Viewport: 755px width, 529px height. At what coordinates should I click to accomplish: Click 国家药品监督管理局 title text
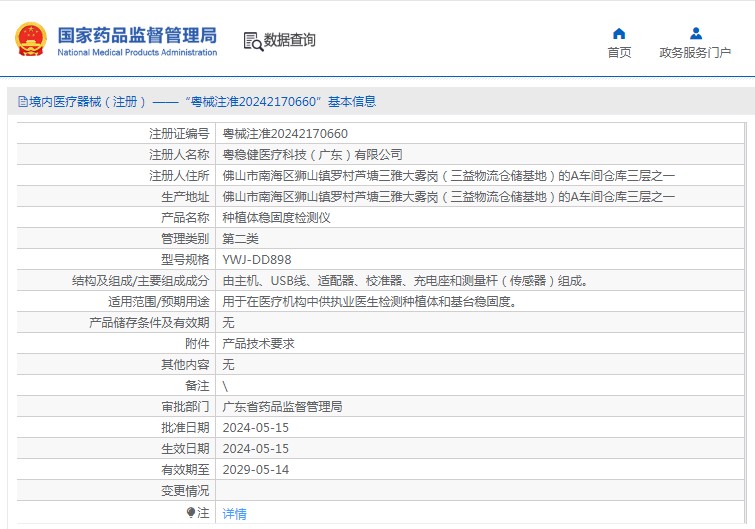(x=137, y=36)
